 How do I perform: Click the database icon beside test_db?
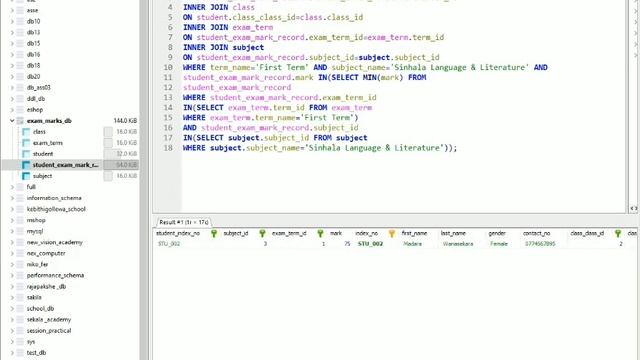point(20,352)
